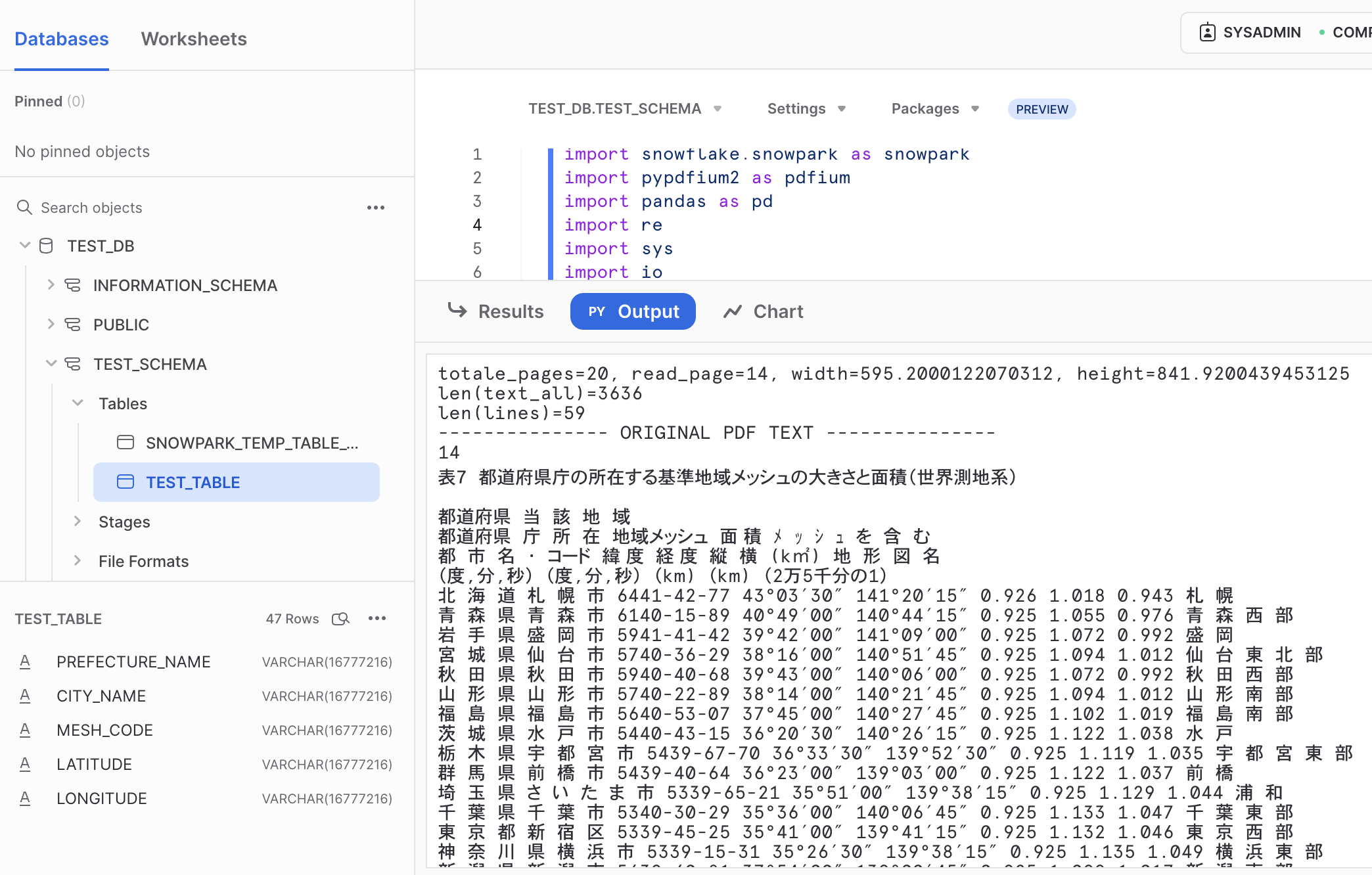The height and width of the screenshot is (875, 1372).
Task: Click the preview icon next to 47 Rows
Action: point(341,618)
